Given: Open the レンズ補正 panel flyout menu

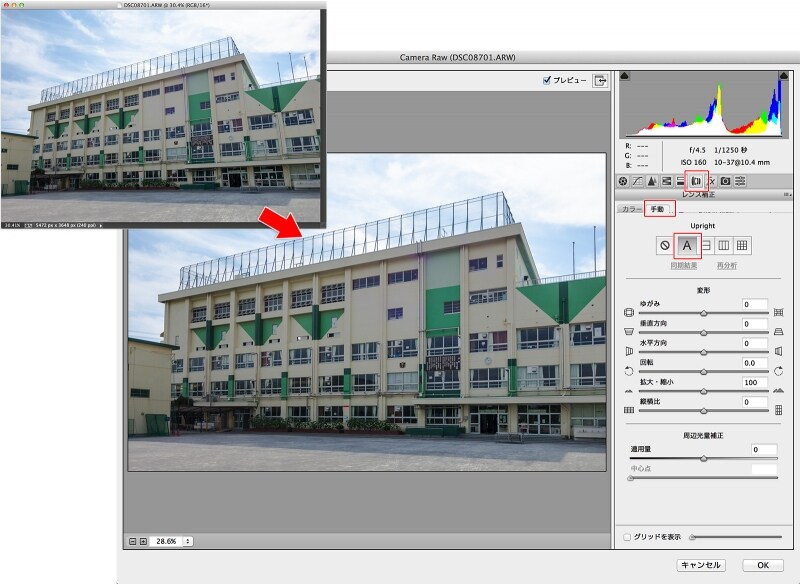Looking at the screenshot, I should coord(787,195).
